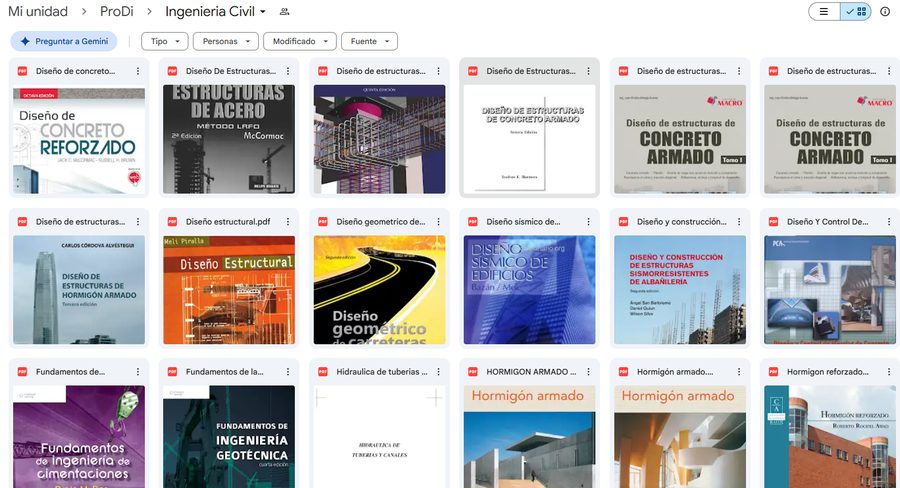Open three-dot menu on Hormigón Armado skyscraper card

click(138, 222)
